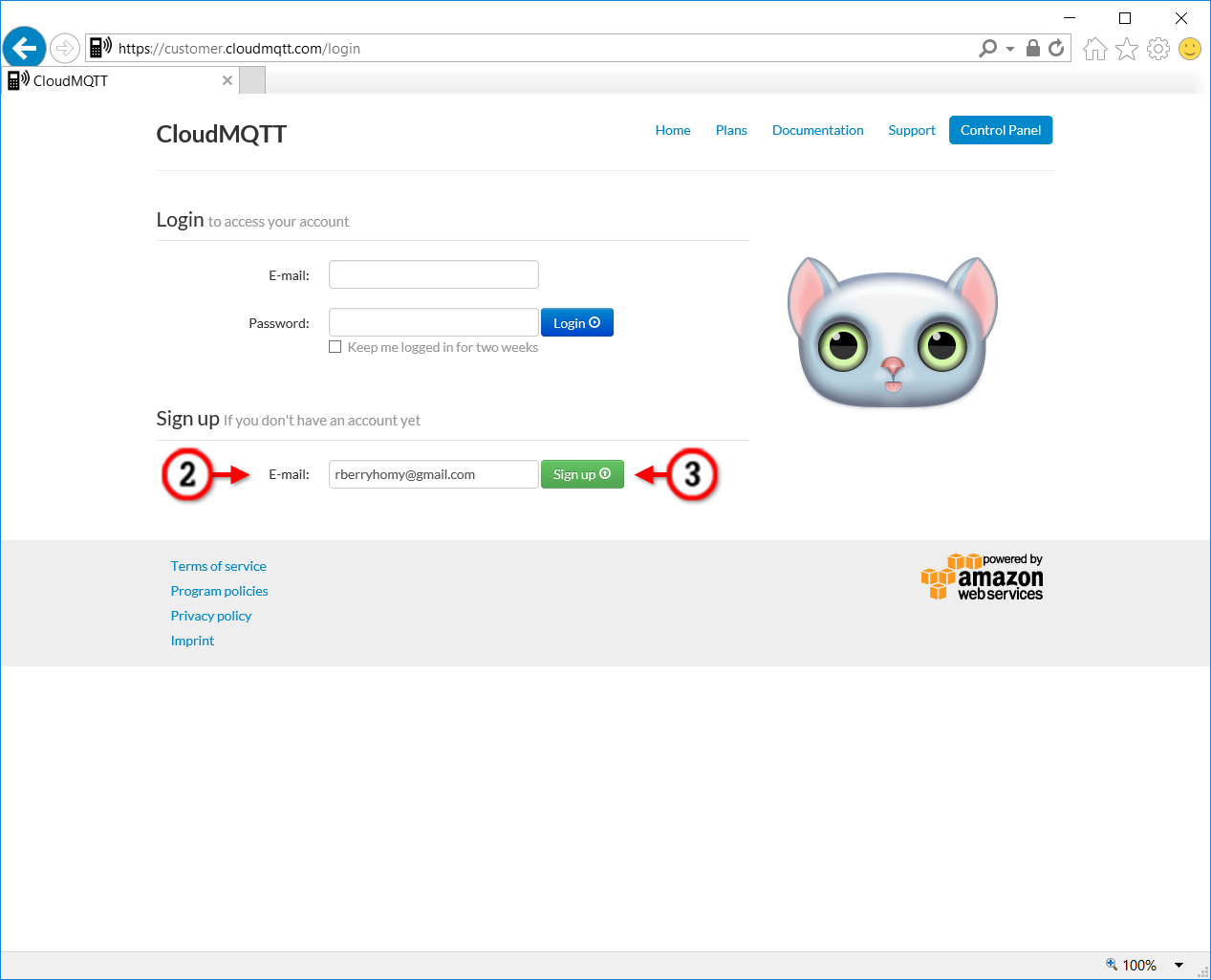Open the Home navigation link

coord(673,130)
